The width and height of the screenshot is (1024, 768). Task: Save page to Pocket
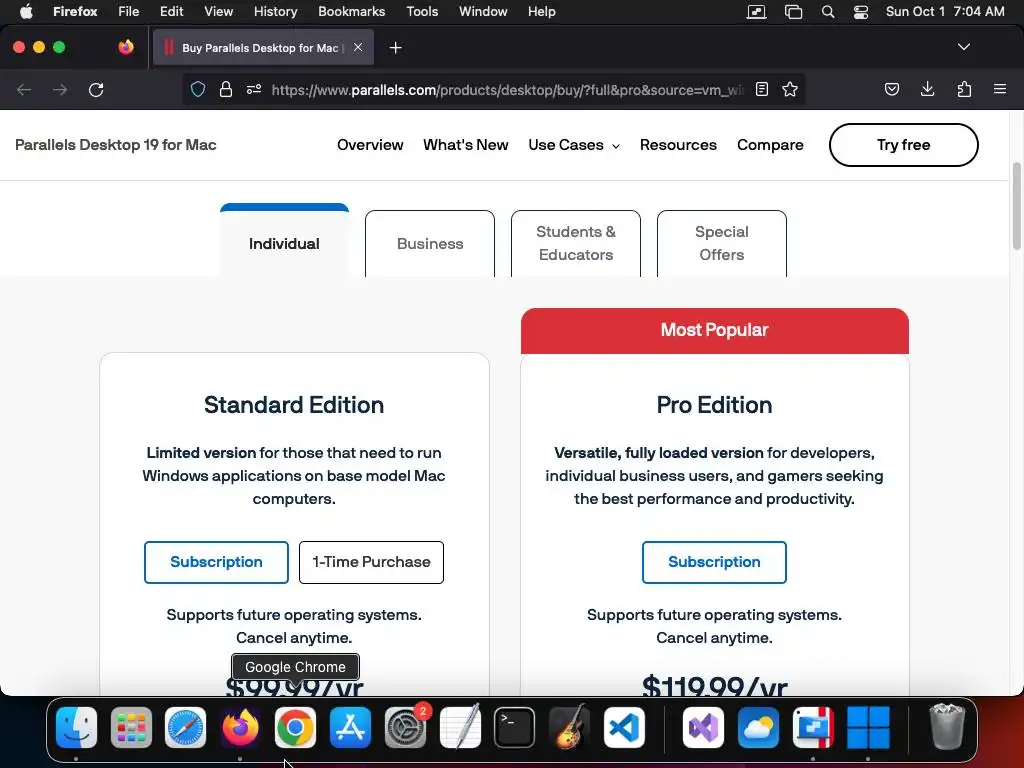coord(891,89)
